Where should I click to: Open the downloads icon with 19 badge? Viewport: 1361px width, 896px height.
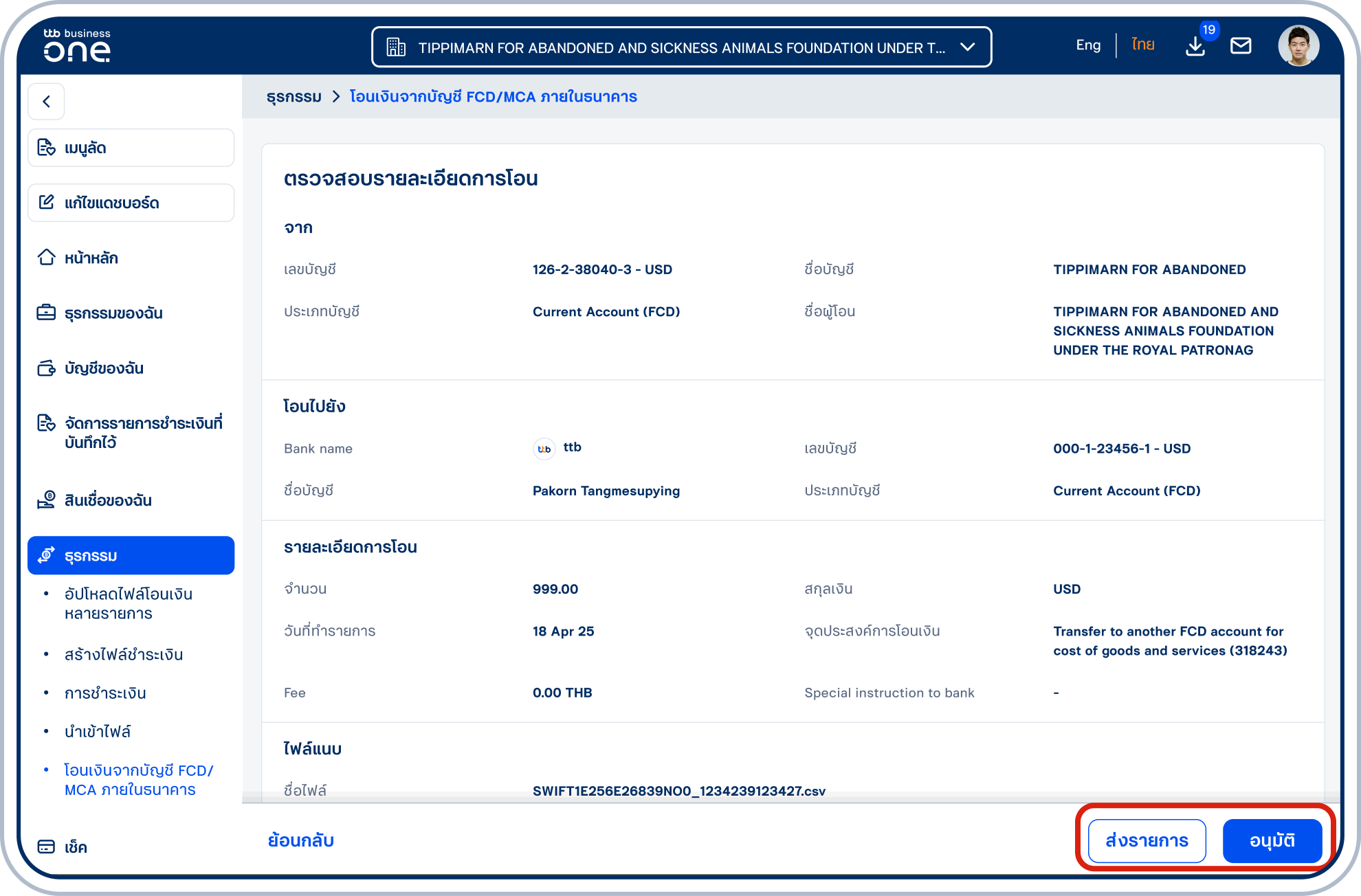(x=1195, y=45)
